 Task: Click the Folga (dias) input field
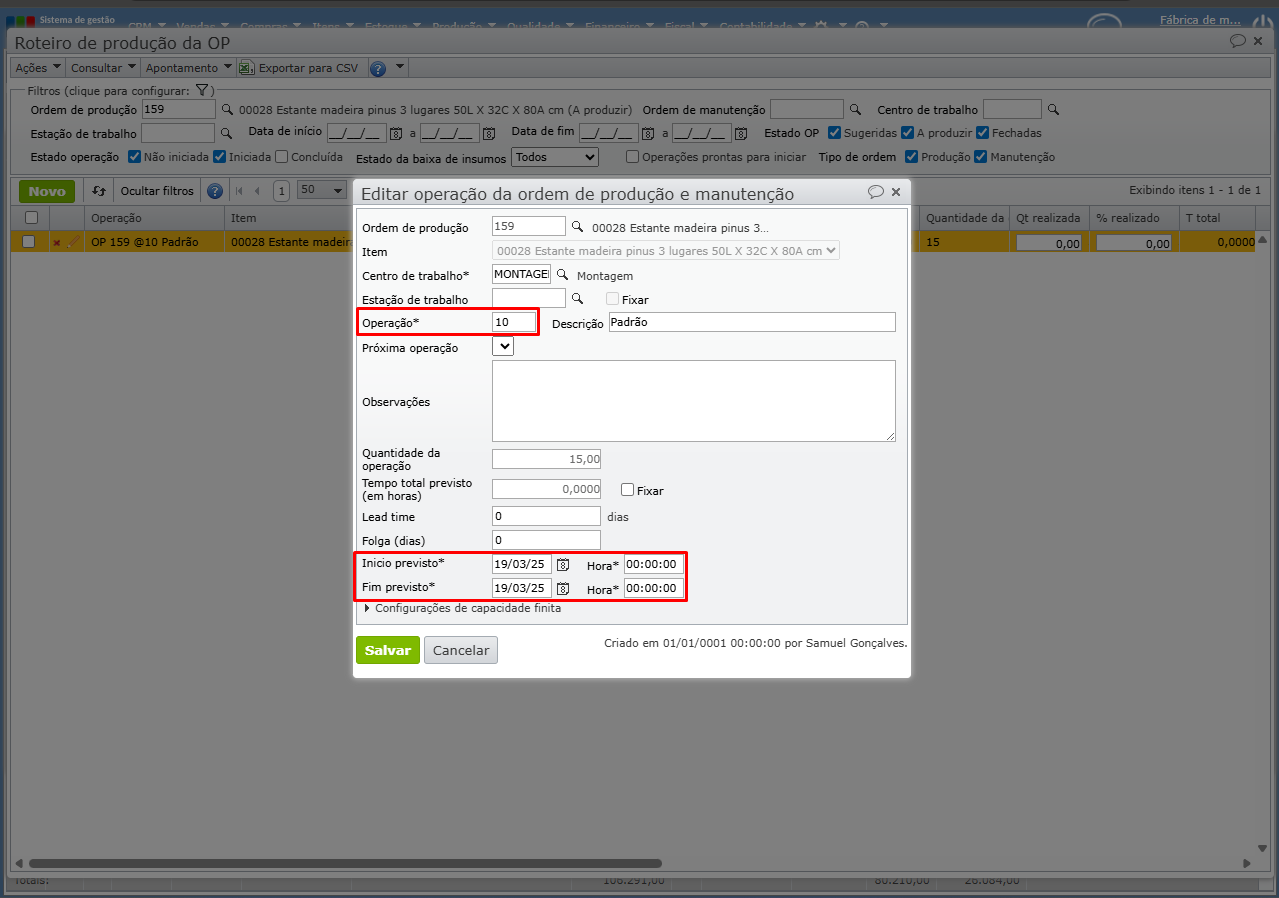547,540
